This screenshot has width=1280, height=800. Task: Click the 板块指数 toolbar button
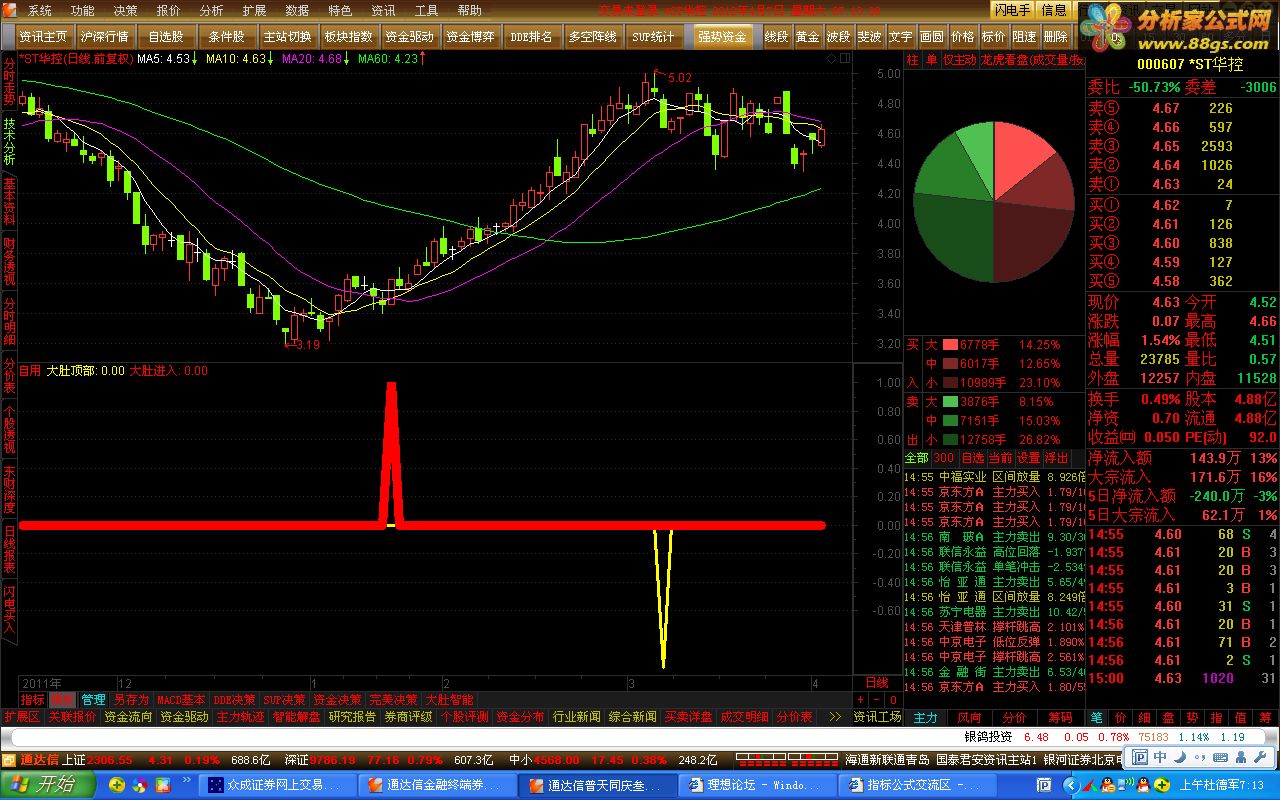coord(349,37)
